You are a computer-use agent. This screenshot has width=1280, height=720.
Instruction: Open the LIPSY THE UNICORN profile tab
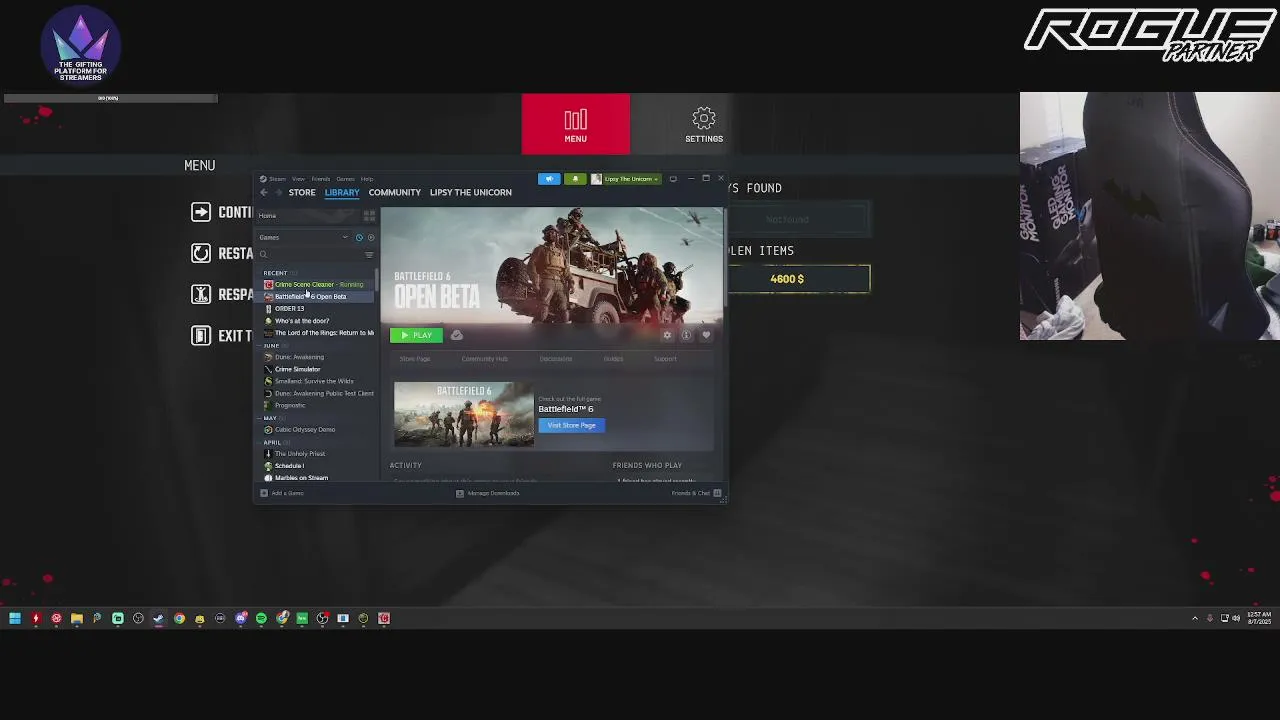point(471,192)
